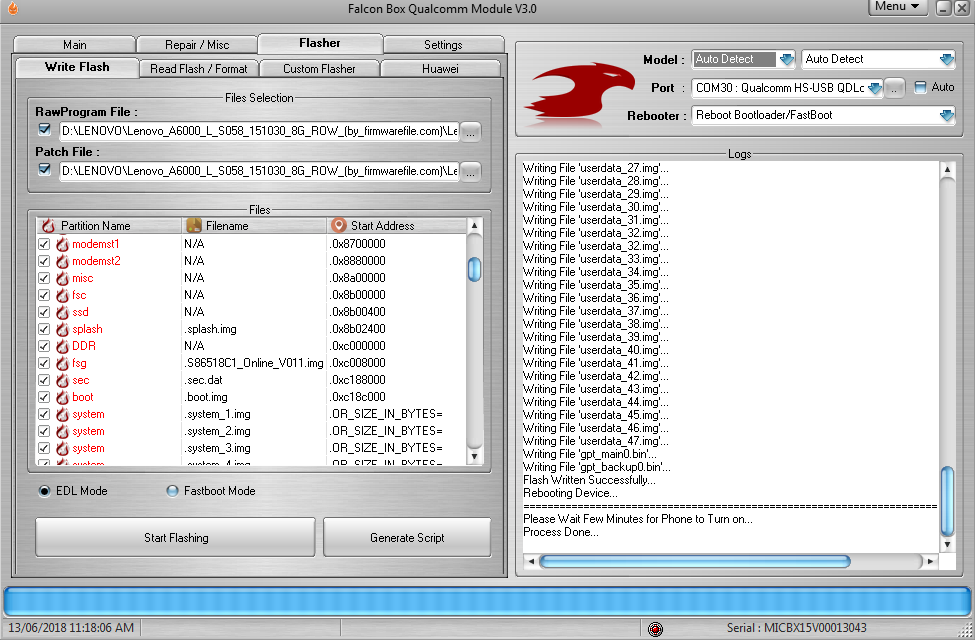The image size is (975, 640).
Task: Click the port refresh button beside COM30
Action: 894,88
